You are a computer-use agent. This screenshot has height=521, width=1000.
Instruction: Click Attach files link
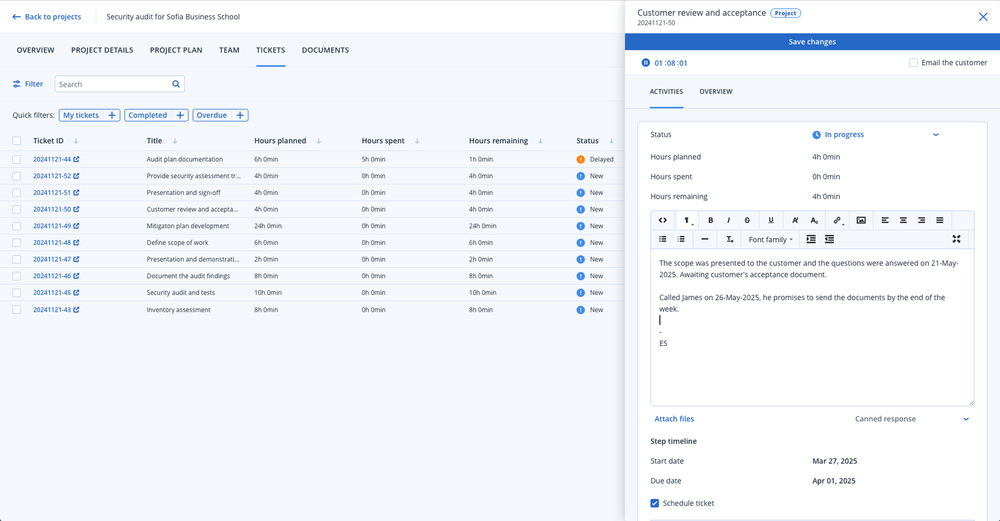(x=674, y=419)
